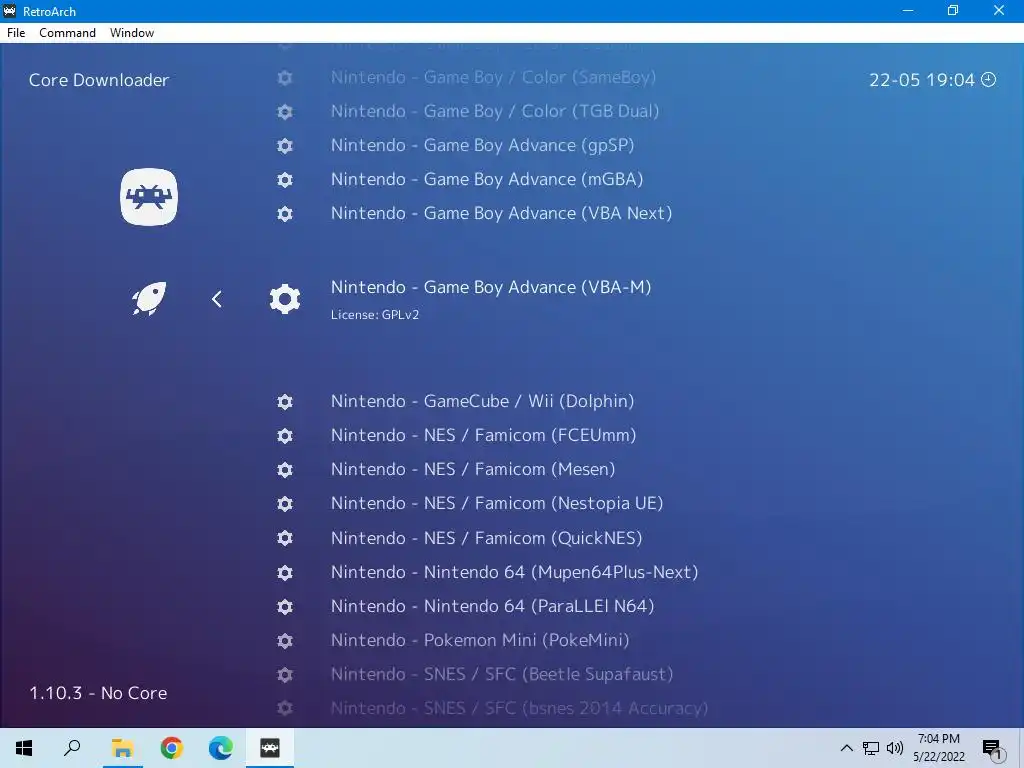Screen dimensions: 1024x768
Task: Click the rocket Online Updater icon
Action: coord(149,299)
